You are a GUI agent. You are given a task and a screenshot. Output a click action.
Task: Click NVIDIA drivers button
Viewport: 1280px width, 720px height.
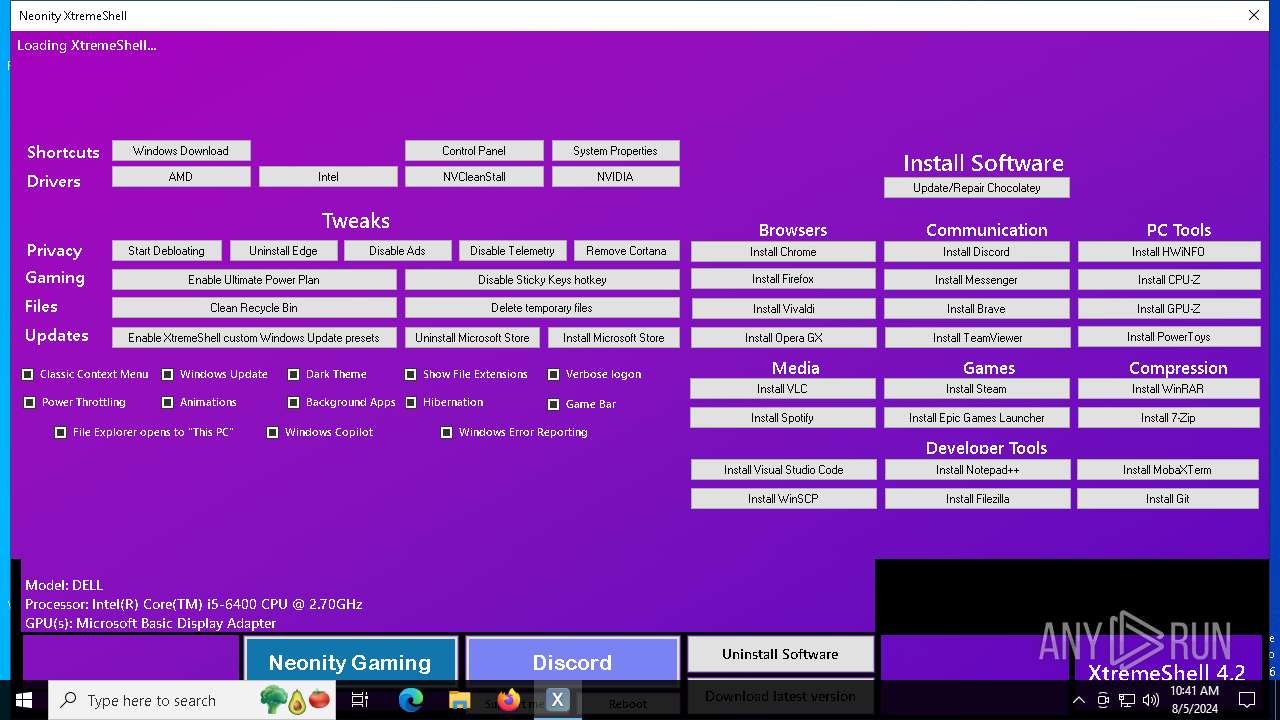[x=615, y=177]
